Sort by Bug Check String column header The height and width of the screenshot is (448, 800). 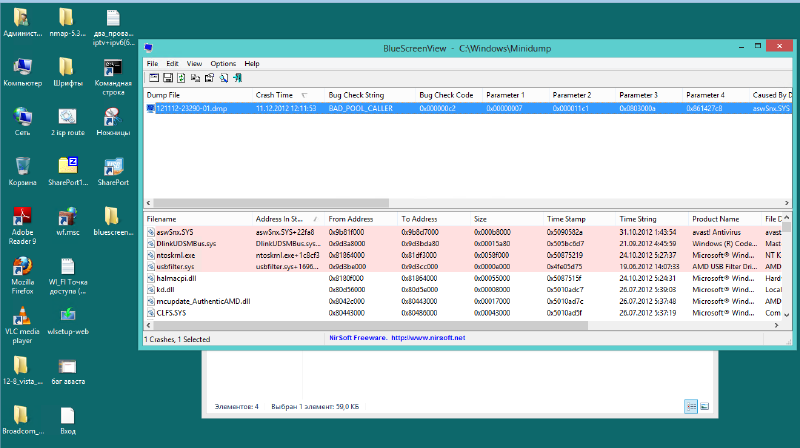[x=370, y=95]
